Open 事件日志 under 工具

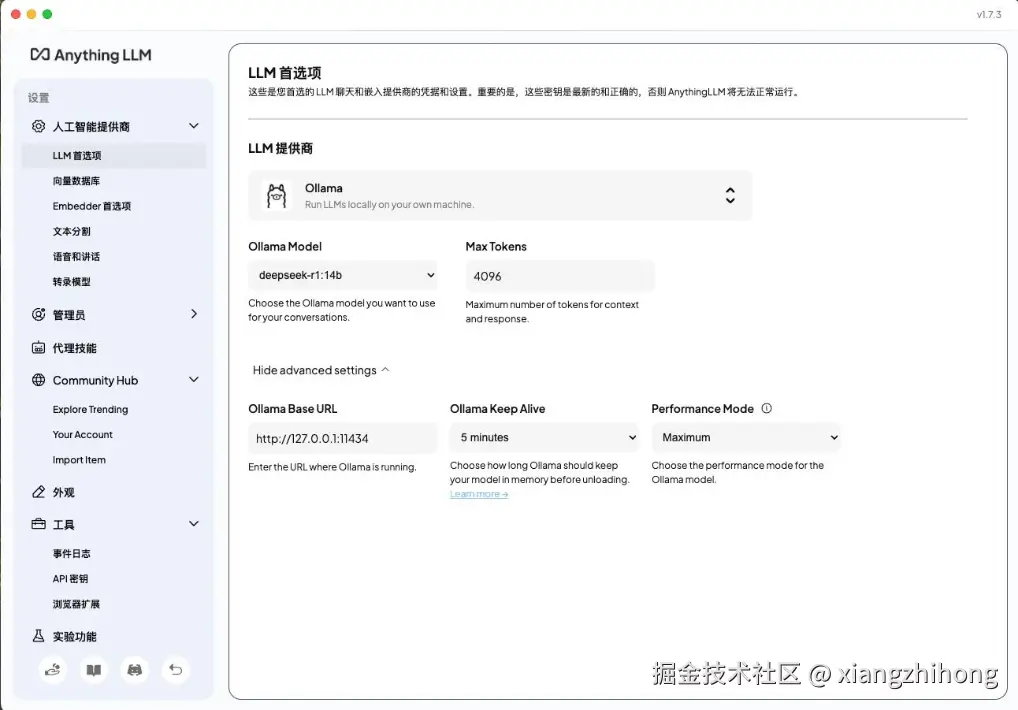[x=71, y=554]
